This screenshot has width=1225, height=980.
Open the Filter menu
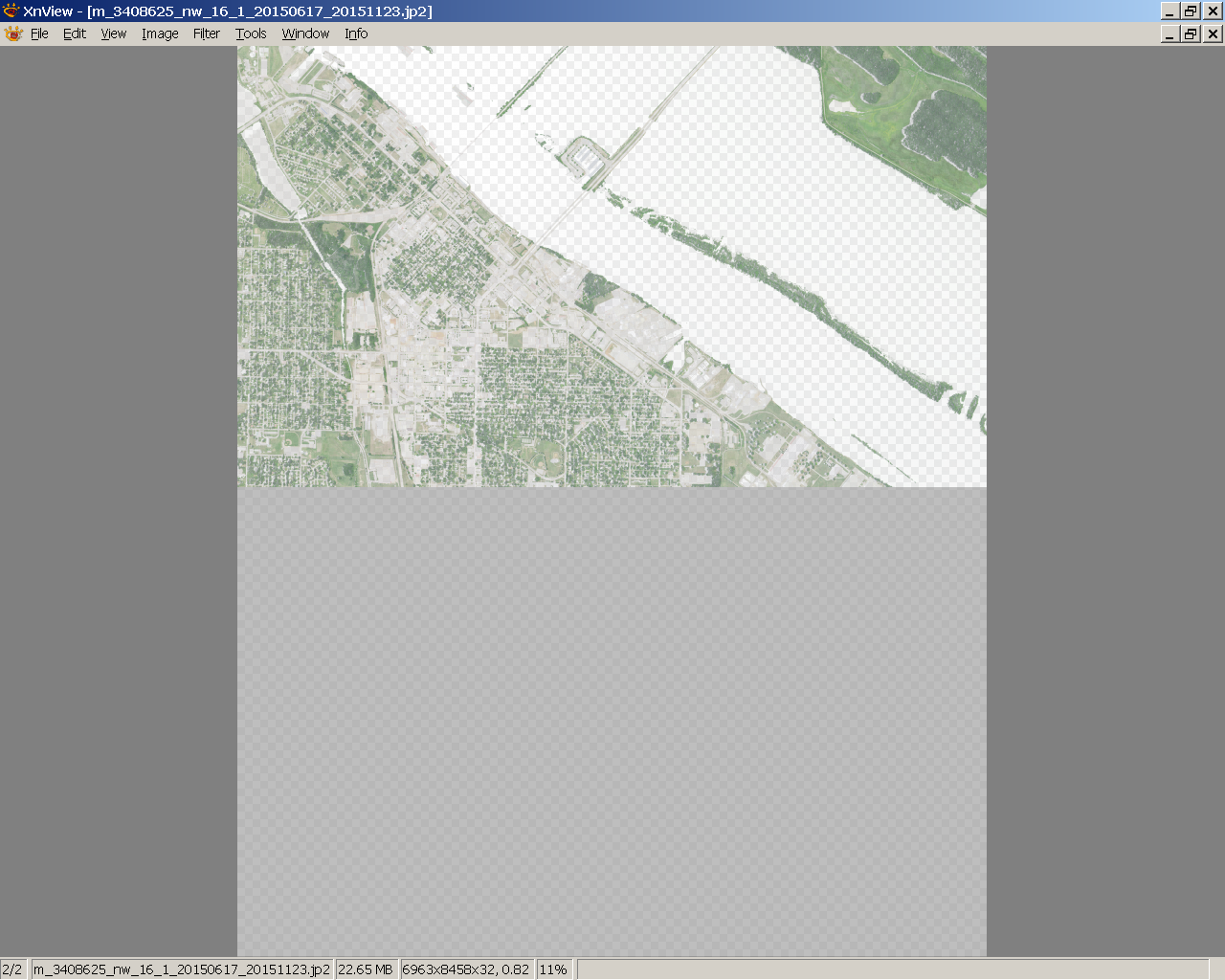pyautogui.click(x=207, y=33)
